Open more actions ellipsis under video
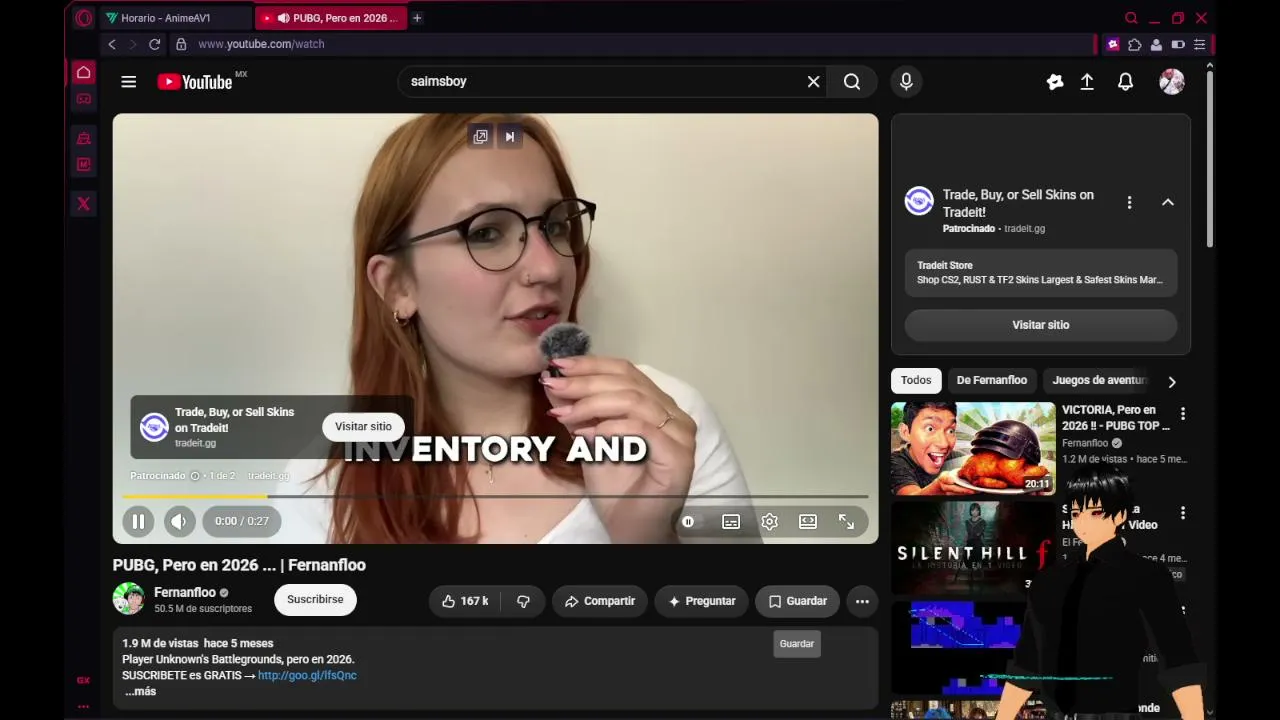Image resolution: width=1280 pixels, height=720 pixels. [x=862, y=601]
